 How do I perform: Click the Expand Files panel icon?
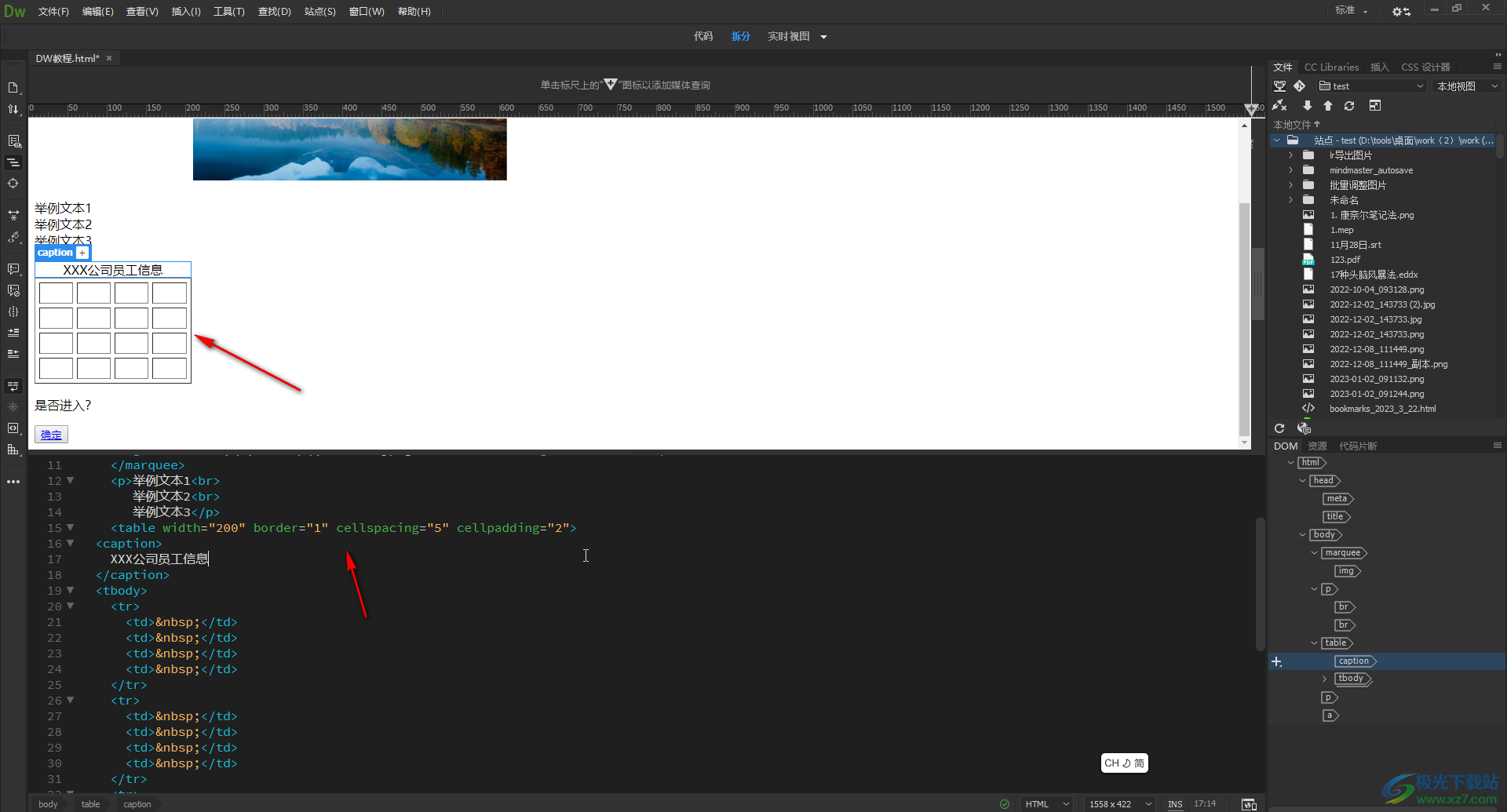tap(1375, 106)
